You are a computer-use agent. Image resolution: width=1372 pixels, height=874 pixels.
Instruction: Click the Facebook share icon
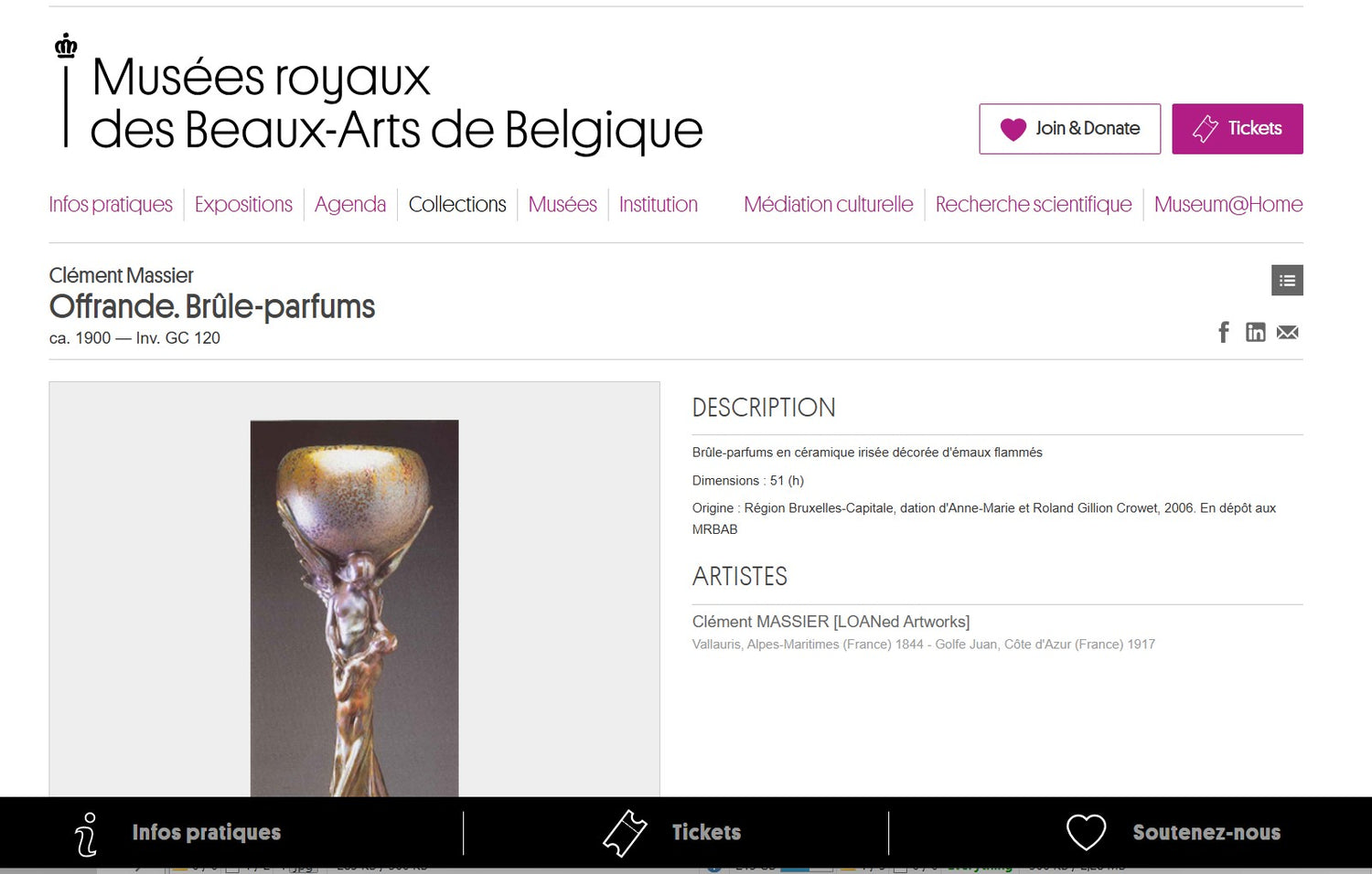(1224, 332)
